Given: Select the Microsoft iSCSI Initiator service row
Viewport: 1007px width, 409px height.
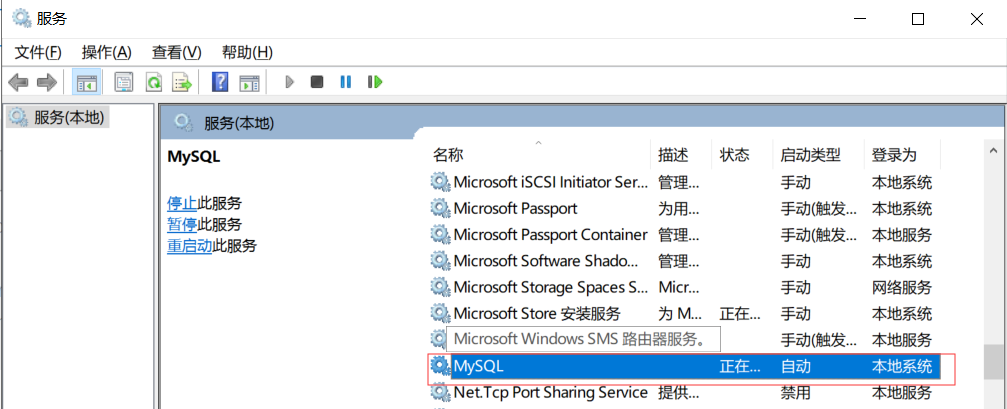Looking at the screenshot, I should (684, 182).
